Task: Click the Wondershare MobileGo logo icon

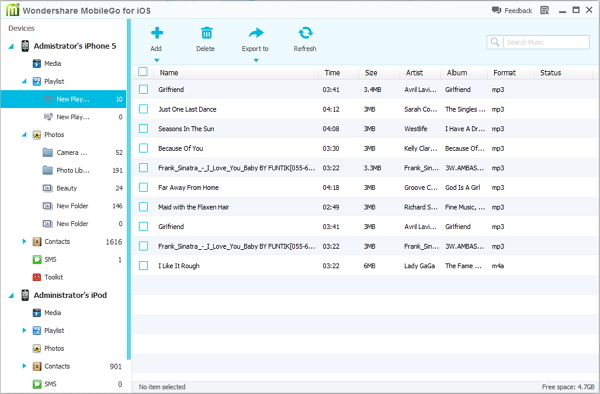Action: tap(12, 10)
